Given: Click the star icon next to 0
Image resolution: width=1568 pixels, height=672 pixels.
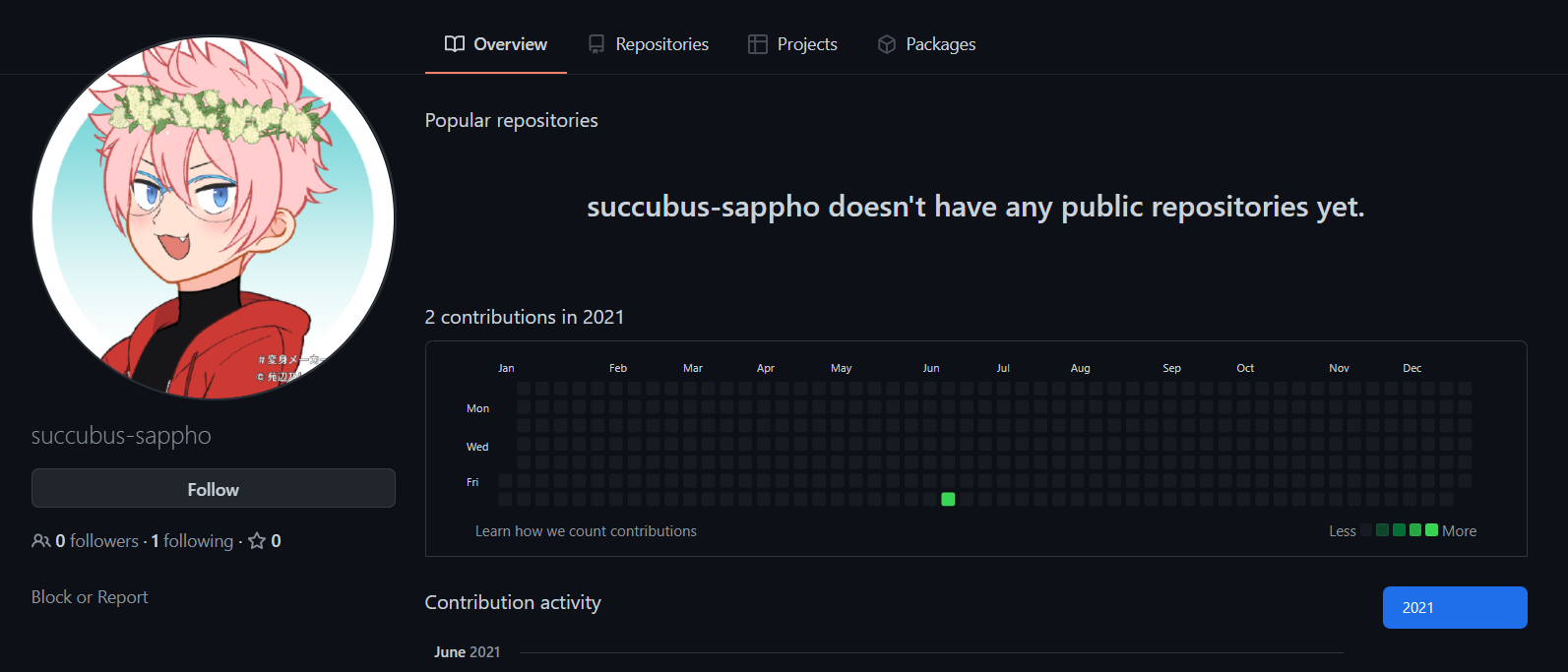Looking at the screenshot, I should [x=257, y=541].
